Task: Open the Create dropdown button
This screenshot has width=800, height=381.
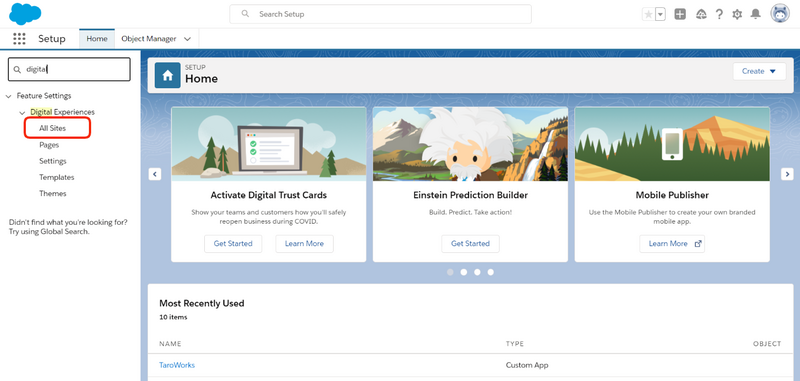Action: (759, 71)
